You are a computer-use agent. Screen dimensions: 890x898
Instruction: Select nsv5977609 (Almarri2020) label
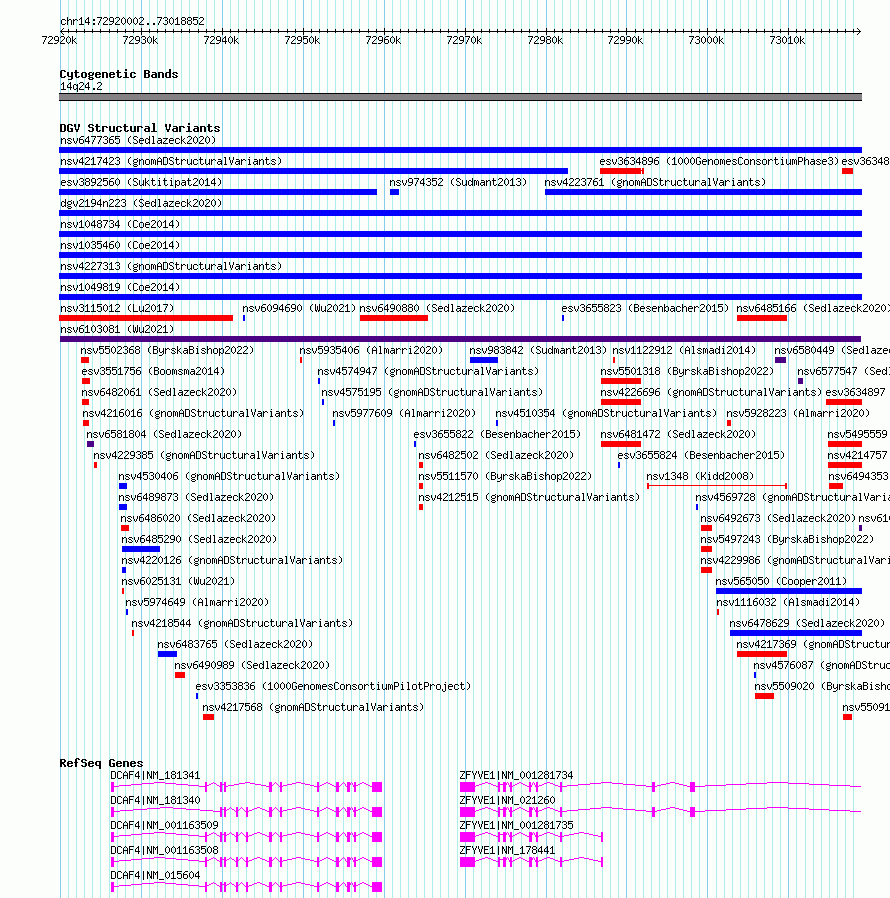404,413
